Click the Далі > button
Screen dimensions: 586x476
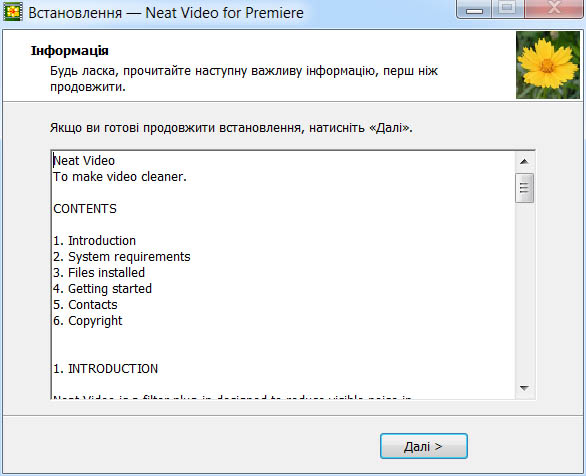tap(423, 446)
